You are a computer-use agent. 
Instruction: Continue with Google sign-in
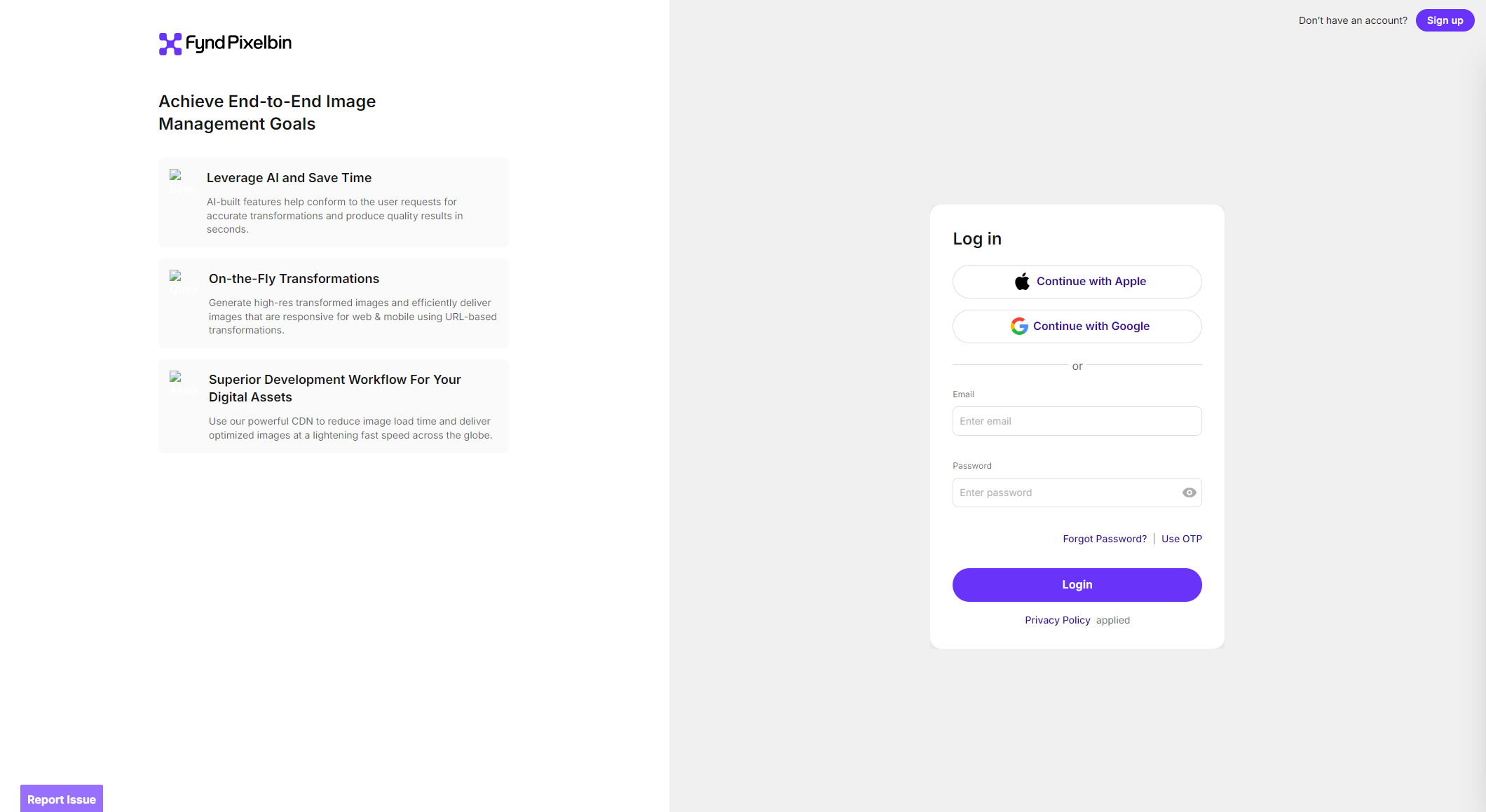click(1077, 326)
